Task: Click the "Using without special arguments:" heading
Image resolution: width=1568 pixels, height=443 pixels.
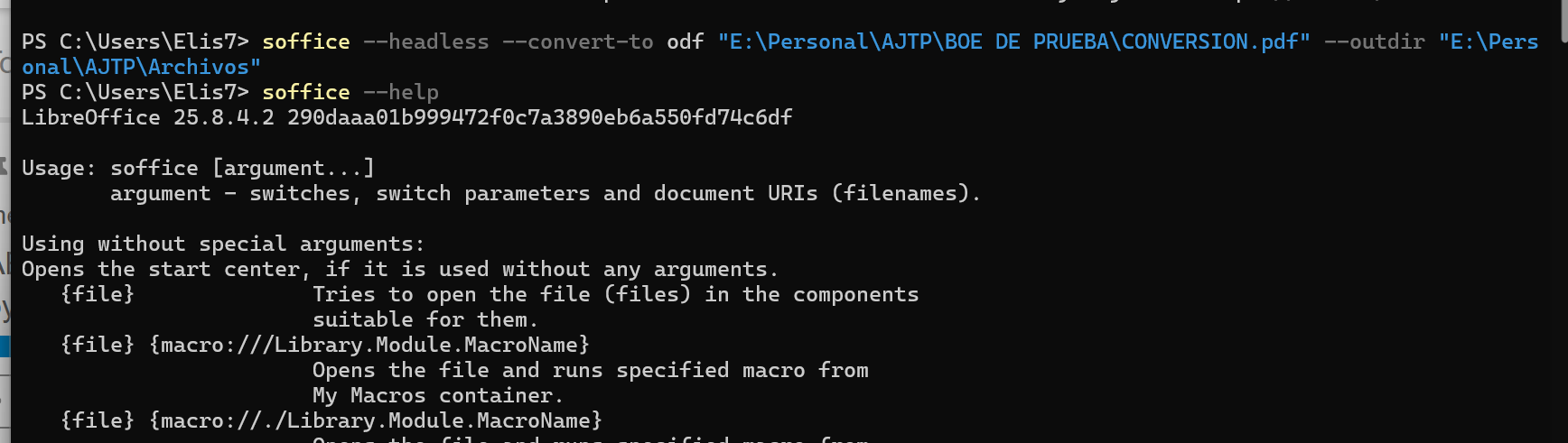Action: click(x=222, y=244)
